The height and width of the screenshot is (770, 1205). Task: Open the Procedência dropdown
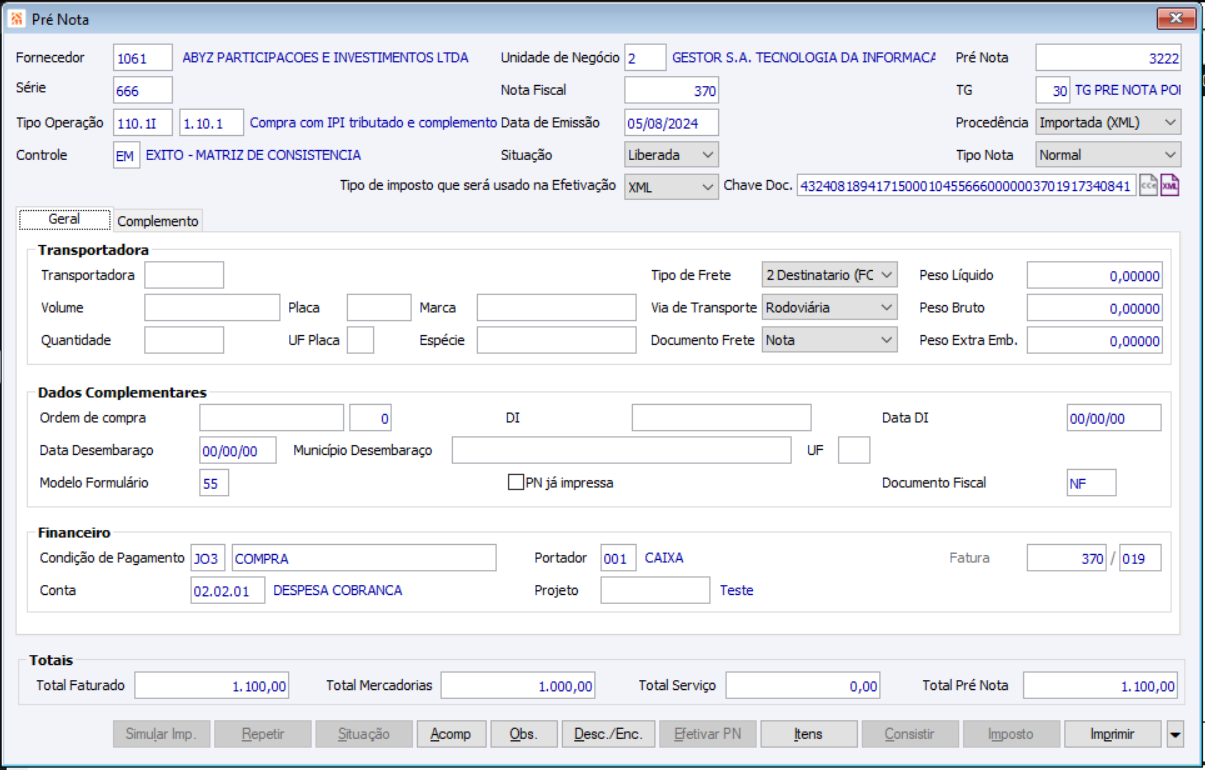1108,122
